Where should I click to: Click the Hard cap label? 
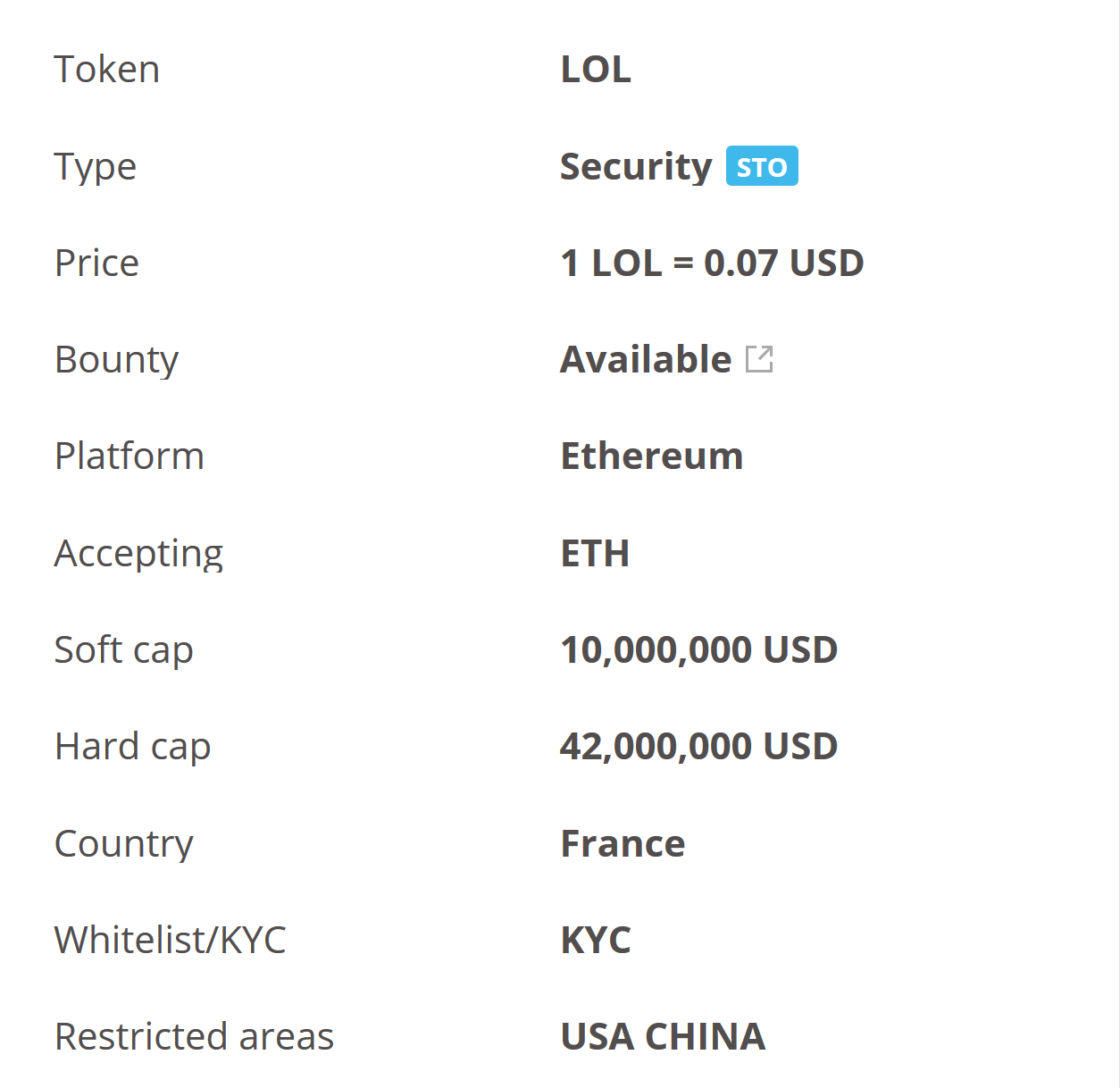click(132, 747)
